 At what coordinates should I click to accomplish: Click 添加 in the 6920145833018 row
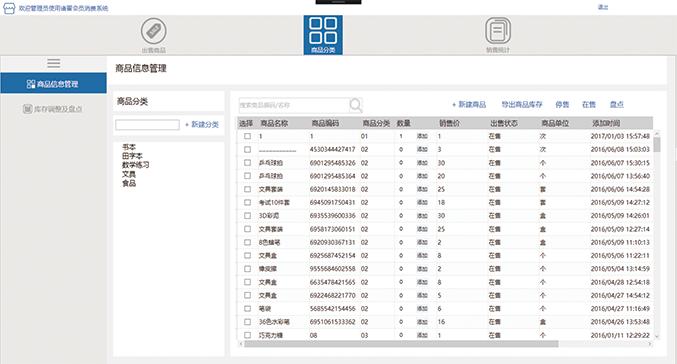click(422, 189)
